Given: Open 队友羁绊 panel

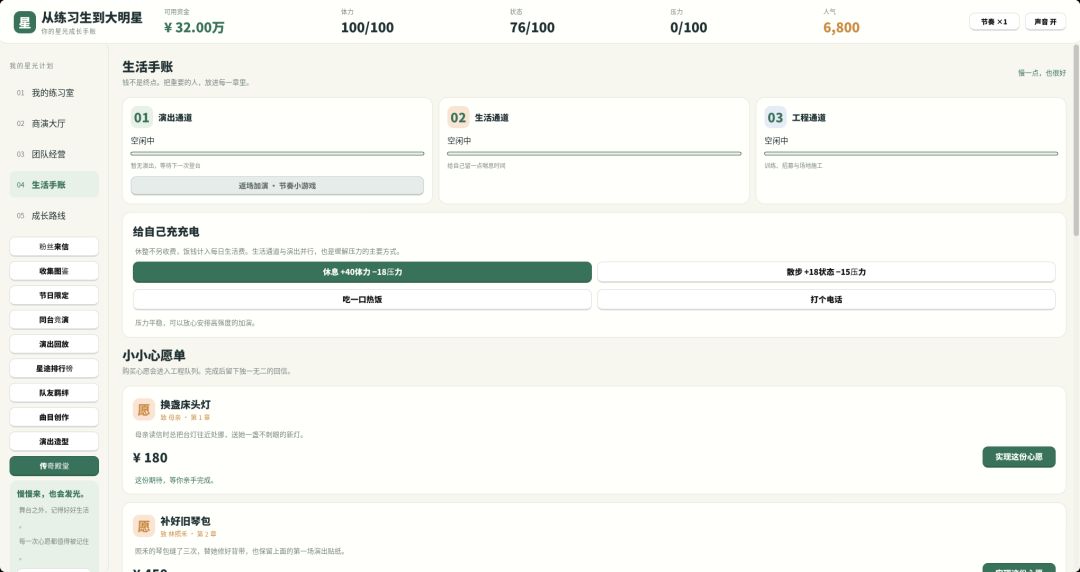Looking at the screenshot, I should click(54, 393).
